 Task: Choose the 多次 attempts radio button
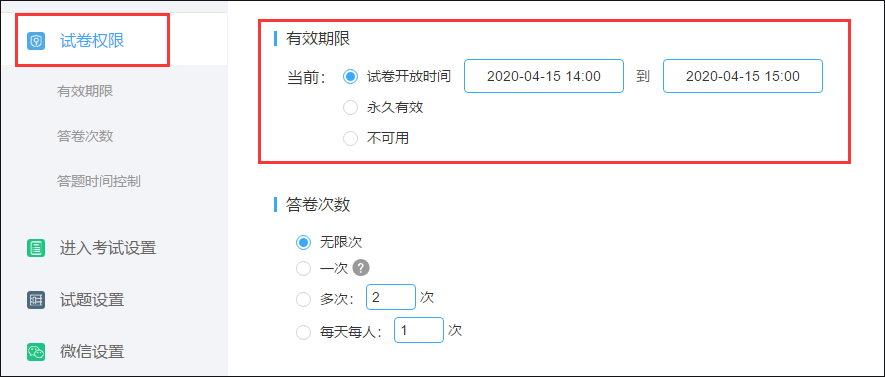pyautogui.click(x=304, y=299)
